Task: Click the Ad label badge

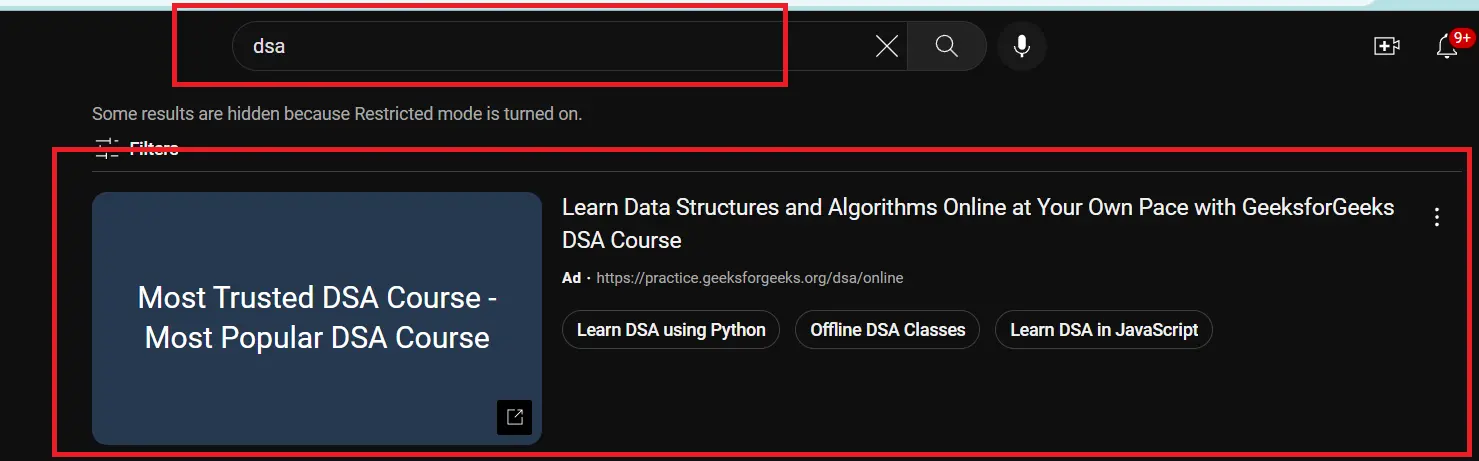Action: [571, 278]
